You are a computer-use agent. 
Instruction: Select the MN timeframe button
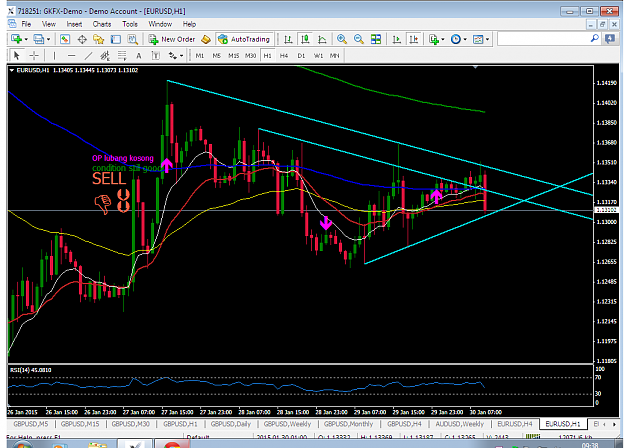tap(334, 55)
